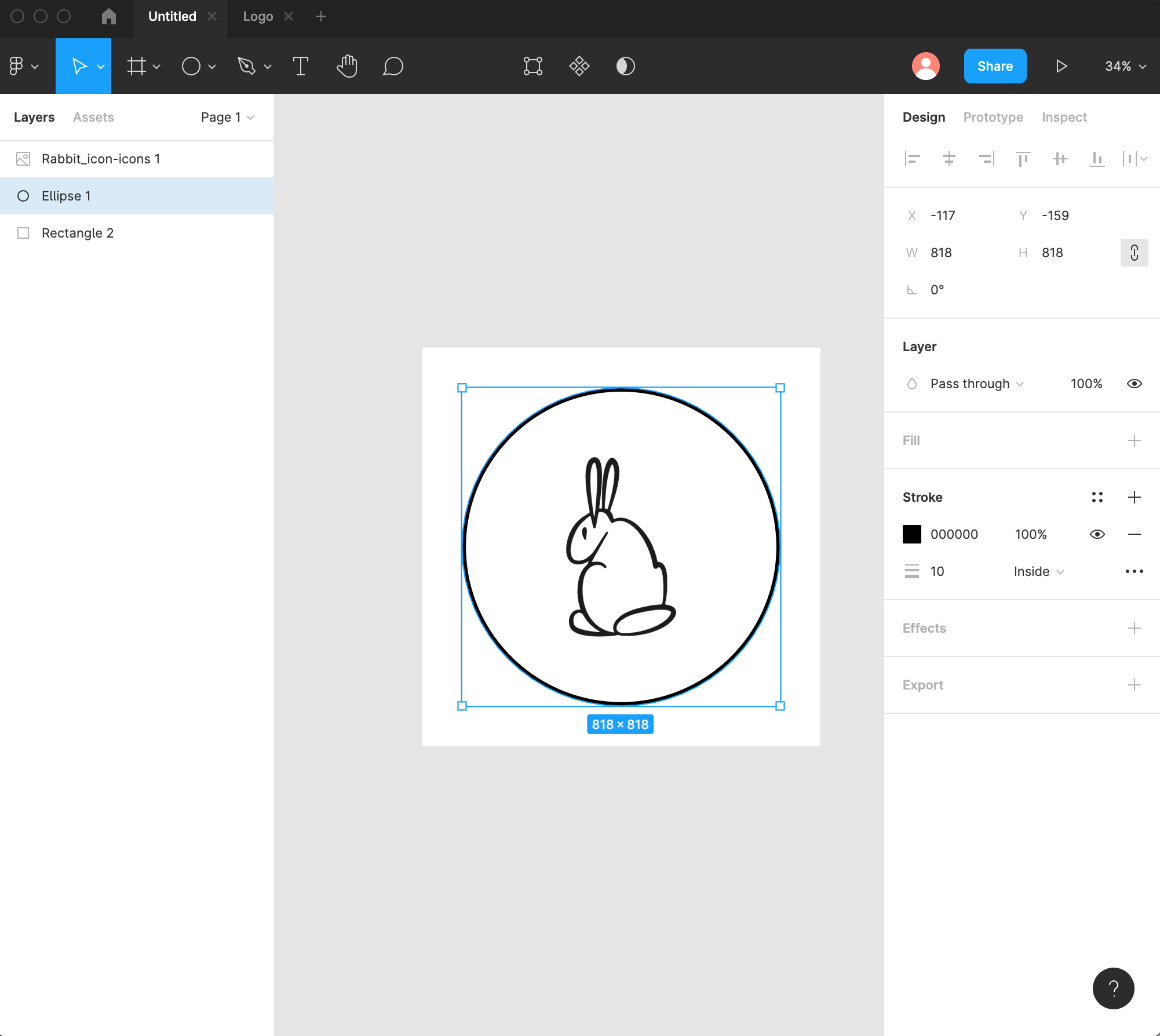The height and width of the screenshot is (1036, 1160).
Task: Toggle constrain proportions link button
Action: (x=1134, y=253)
